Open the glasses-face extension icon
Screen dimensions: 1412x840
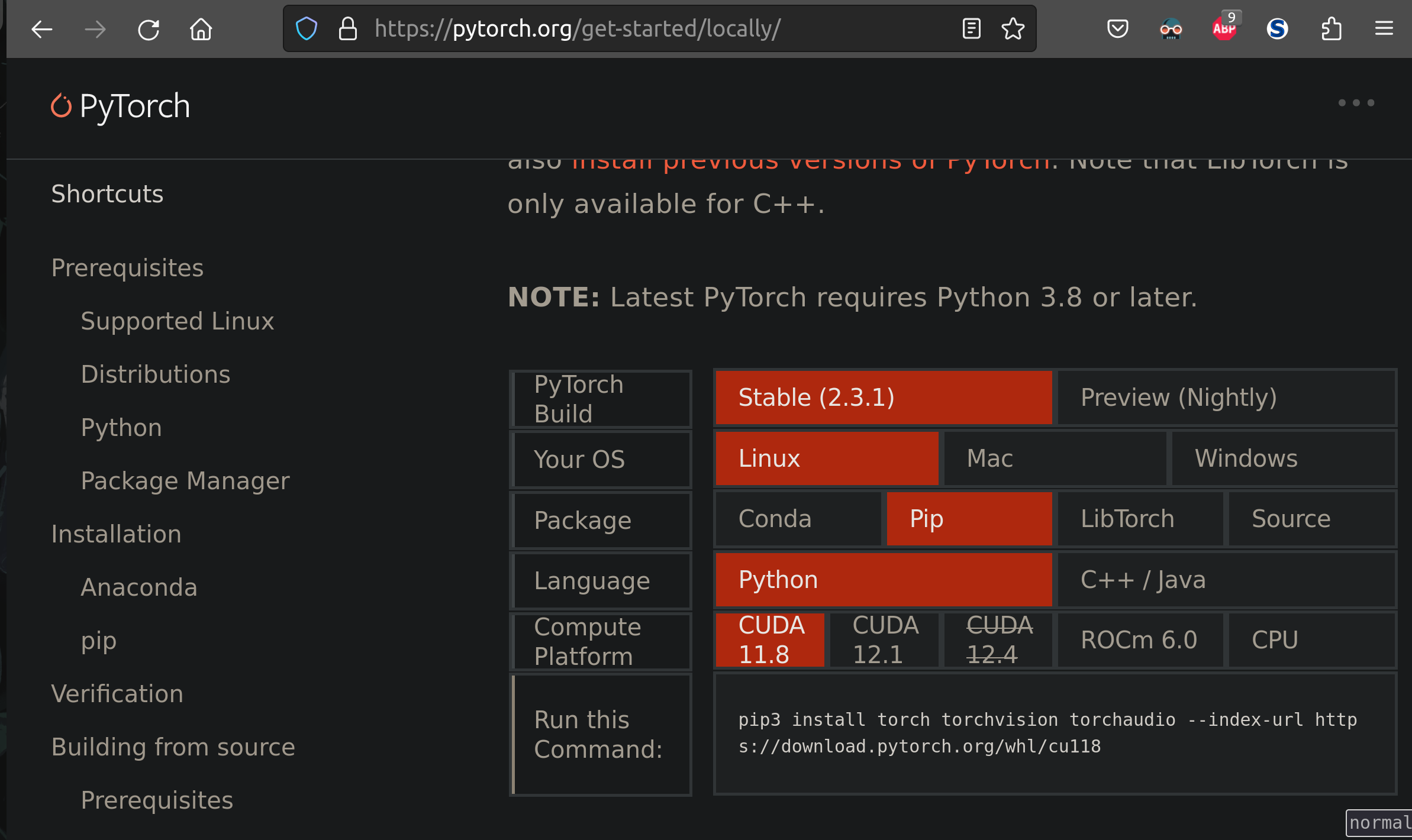[x=1171, y=28]
